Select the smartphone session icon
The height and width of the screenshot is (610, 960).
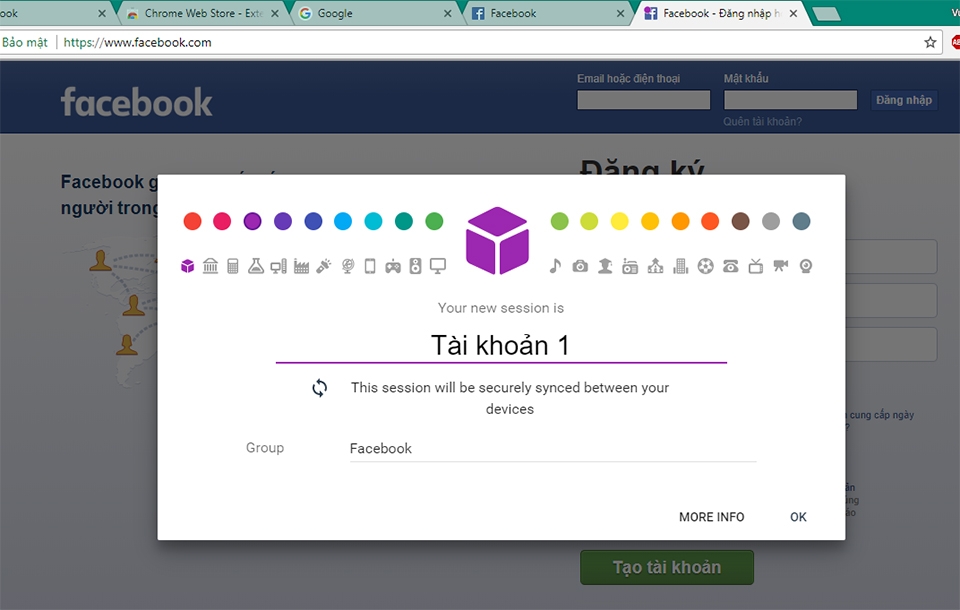369,266
